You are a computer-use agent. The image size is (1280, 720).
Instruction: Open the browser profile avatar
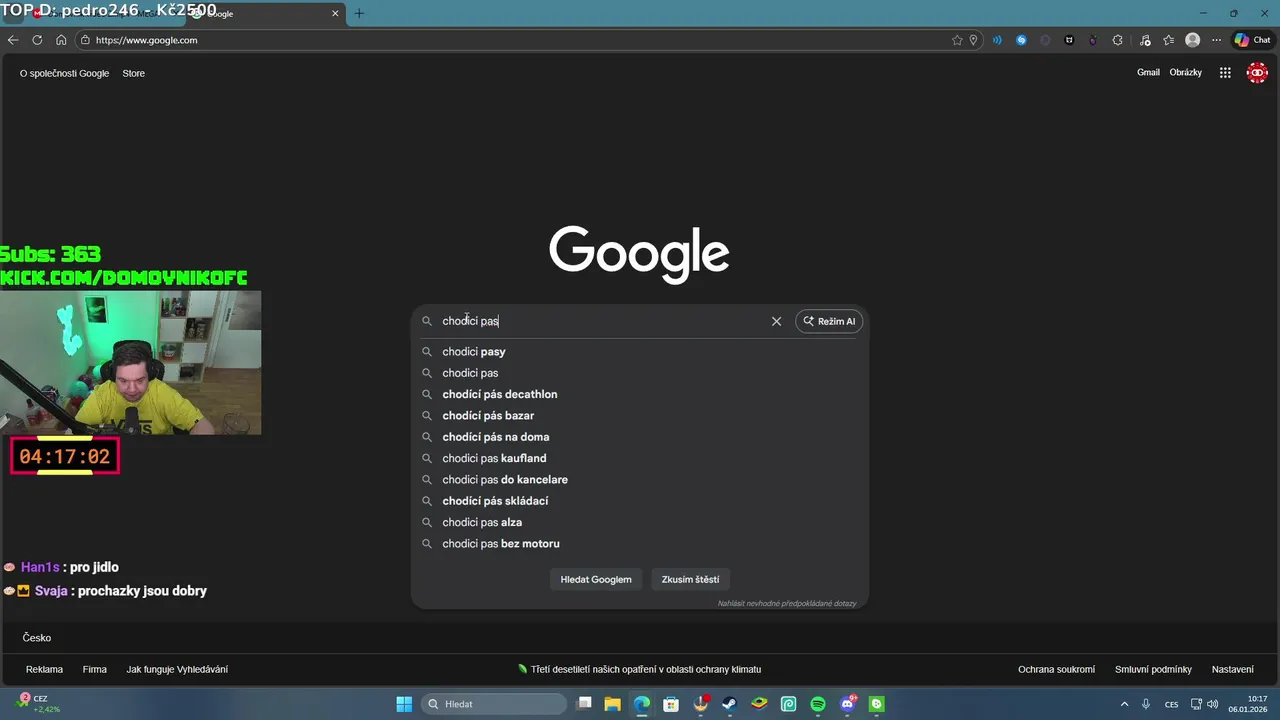tap(1192, 40)
